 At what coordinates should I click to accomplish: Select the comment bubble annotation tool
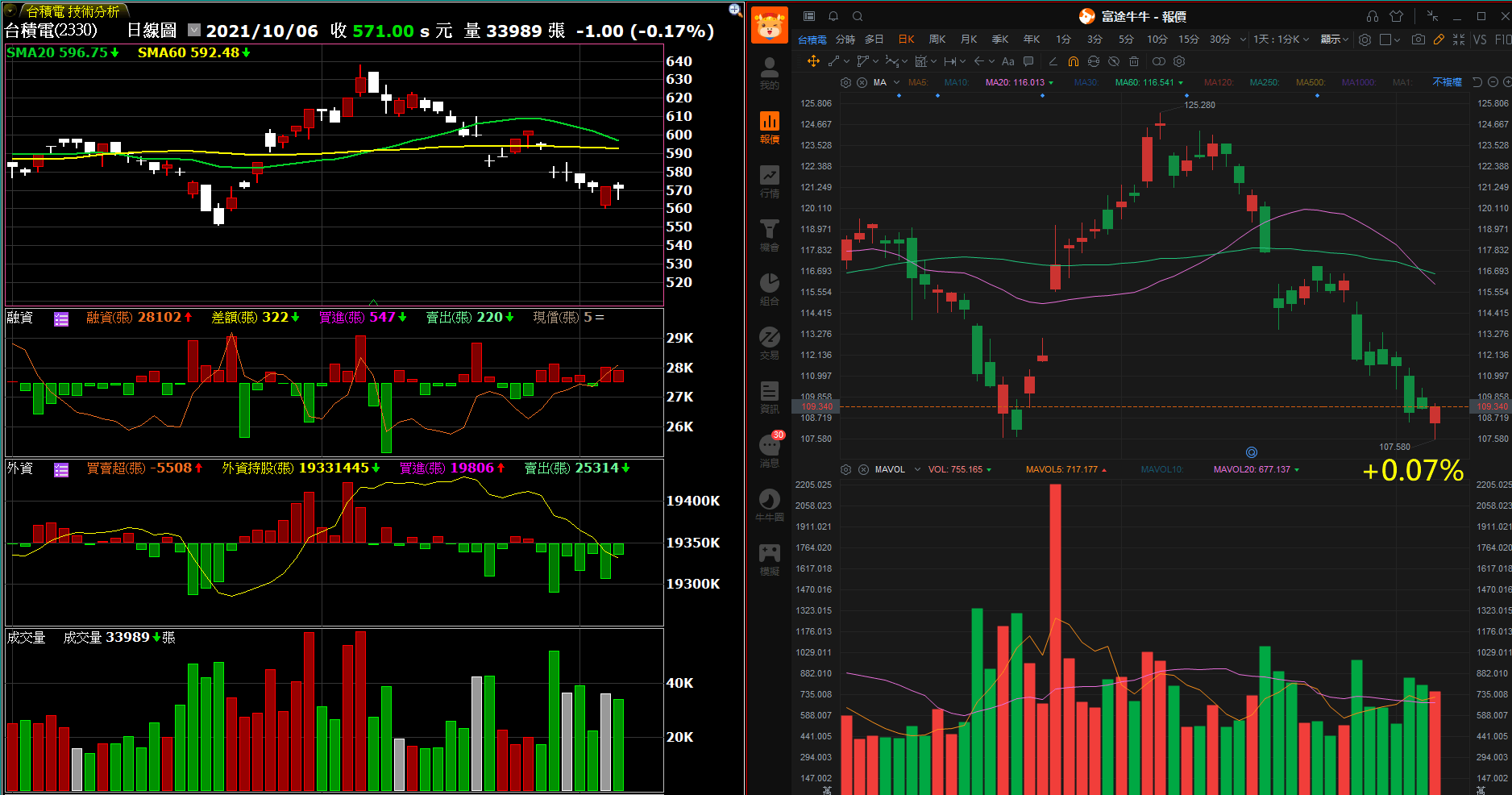1028,61
